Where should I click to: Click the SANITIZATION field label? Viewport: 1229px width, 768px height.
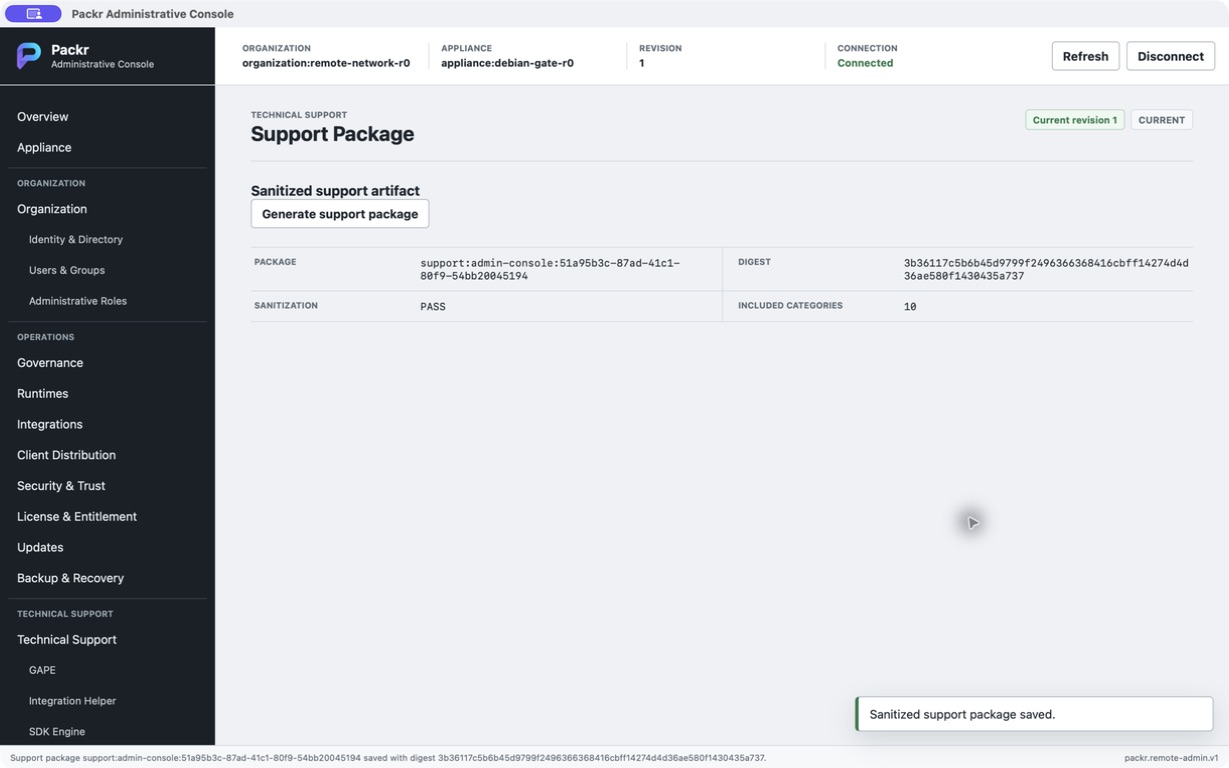point(286,306)
